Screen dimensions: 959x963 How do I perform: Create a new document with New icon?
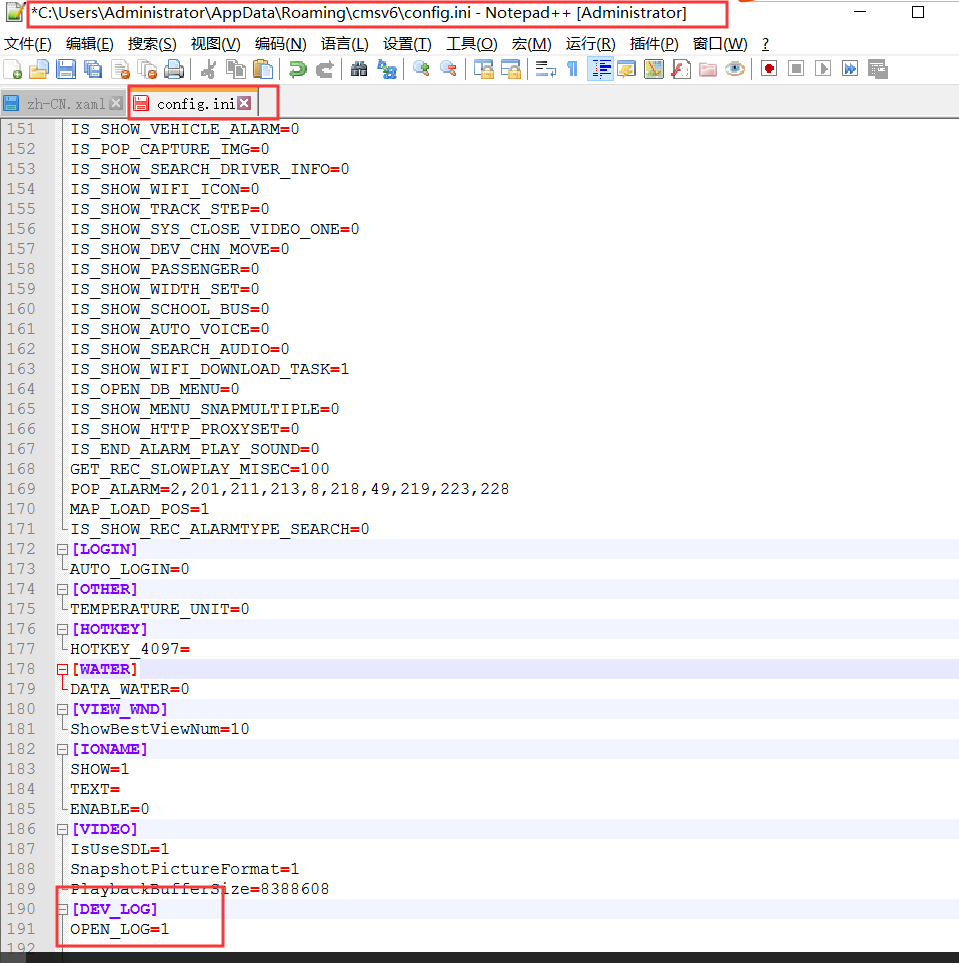click(x=13, y=69)
